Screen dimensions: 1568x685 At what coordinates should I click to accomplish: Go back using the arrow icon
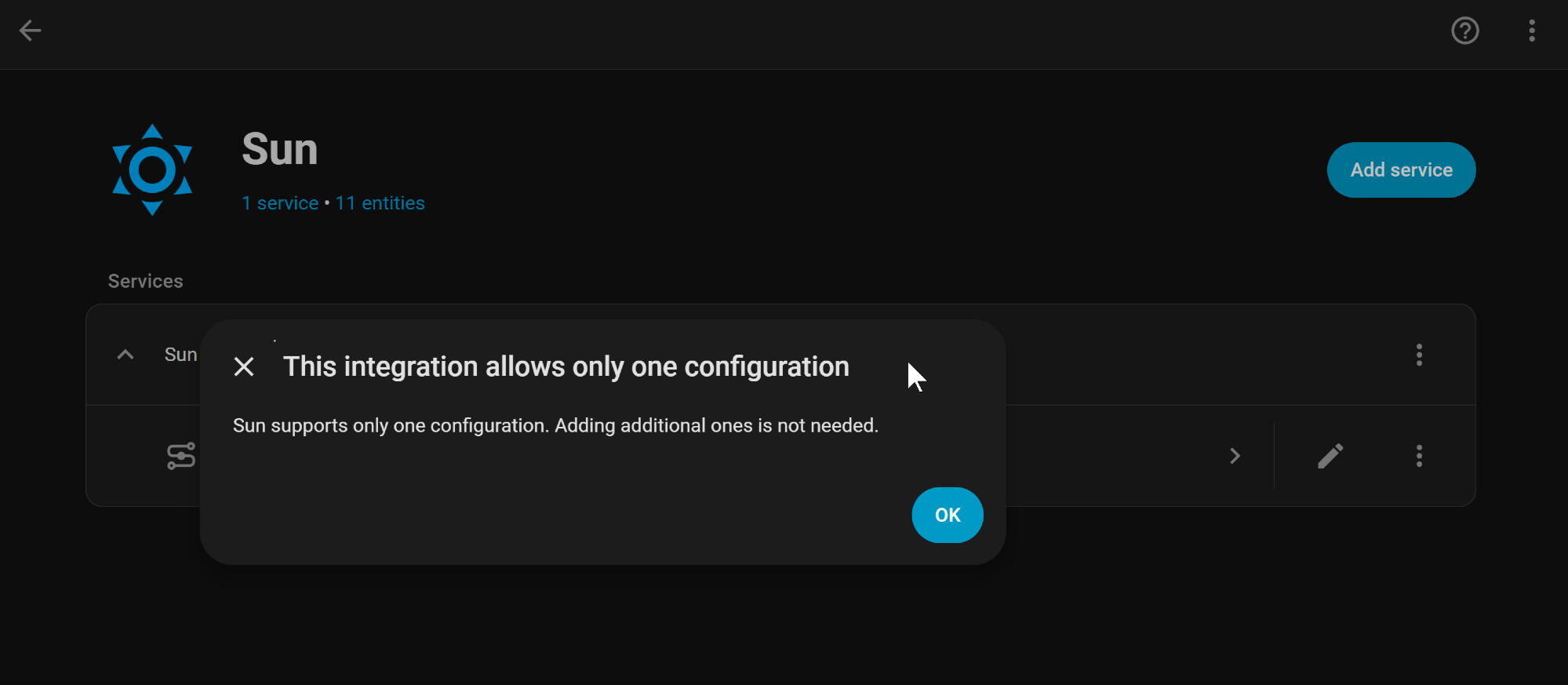(x=30, y=31)
